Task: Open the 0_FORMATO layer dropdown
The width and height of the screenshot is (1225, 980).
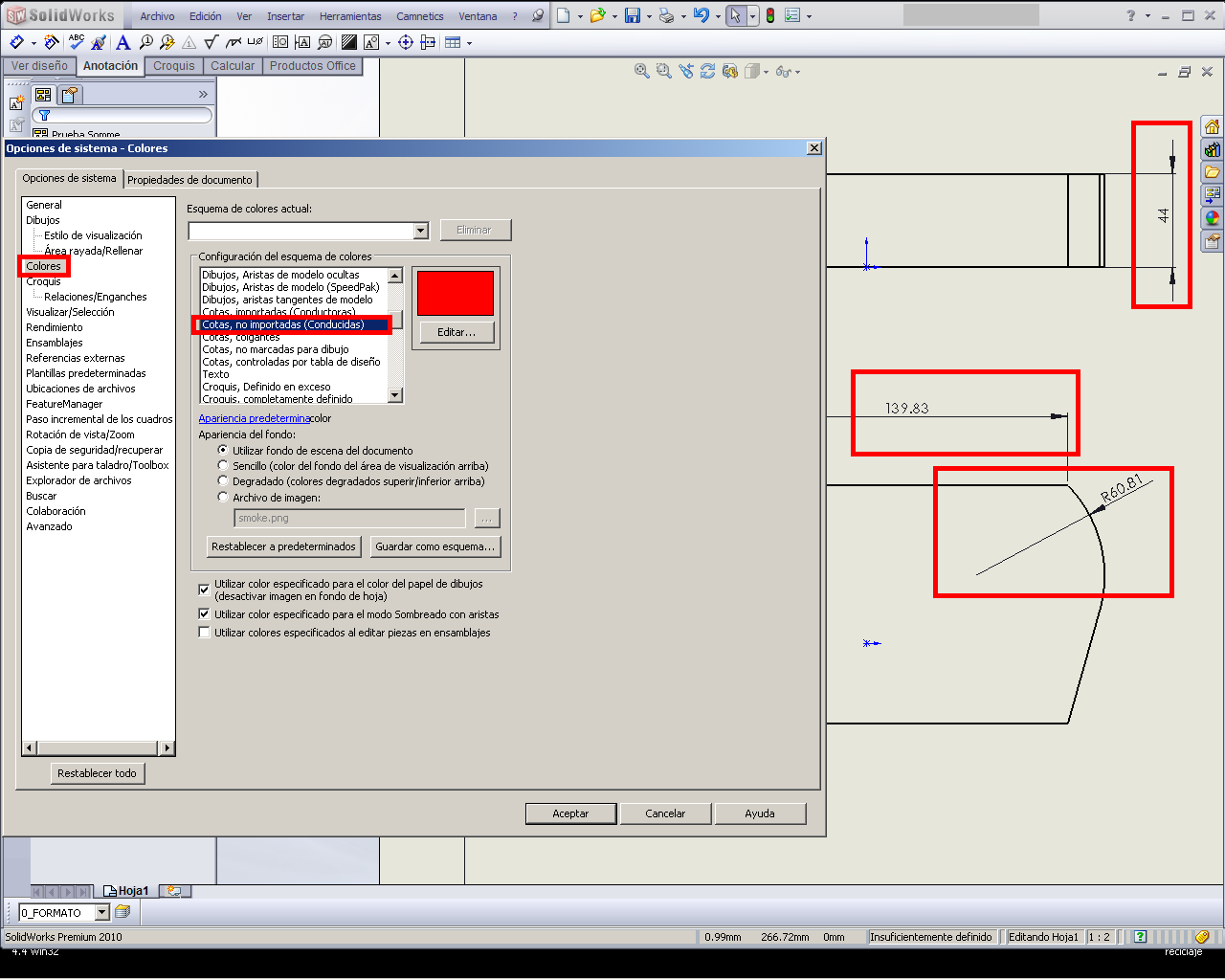Action: [102, 912]
